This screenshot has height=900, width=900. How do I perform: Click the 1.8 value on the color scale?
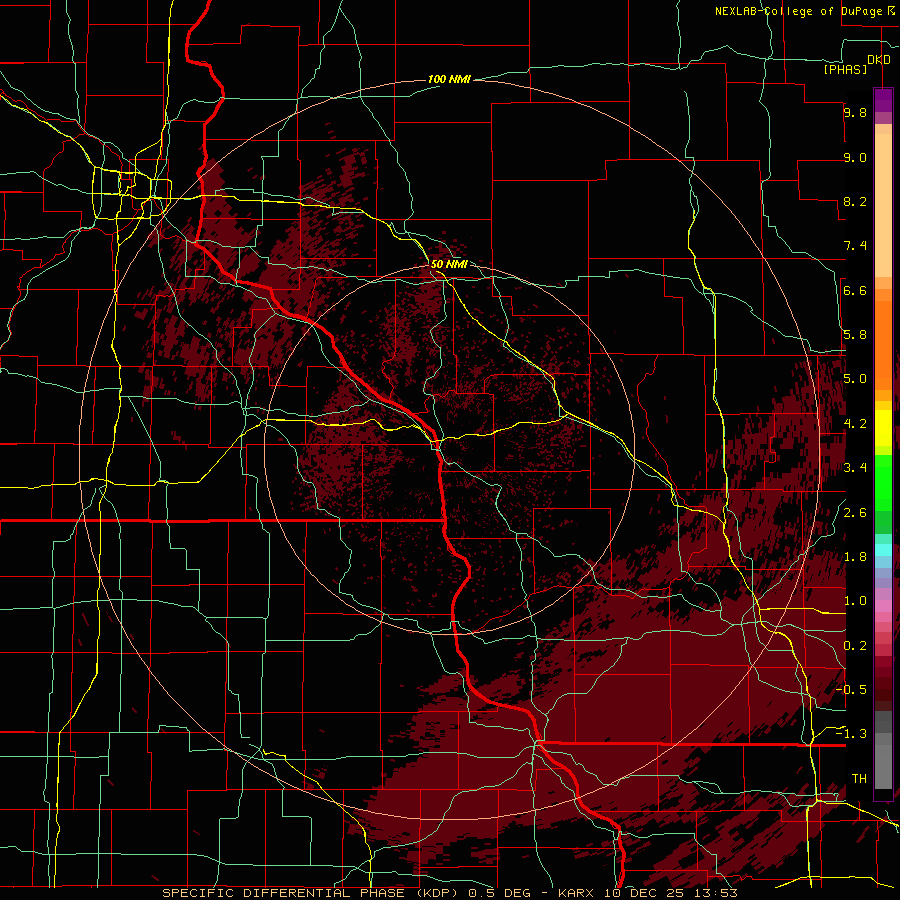855,557
